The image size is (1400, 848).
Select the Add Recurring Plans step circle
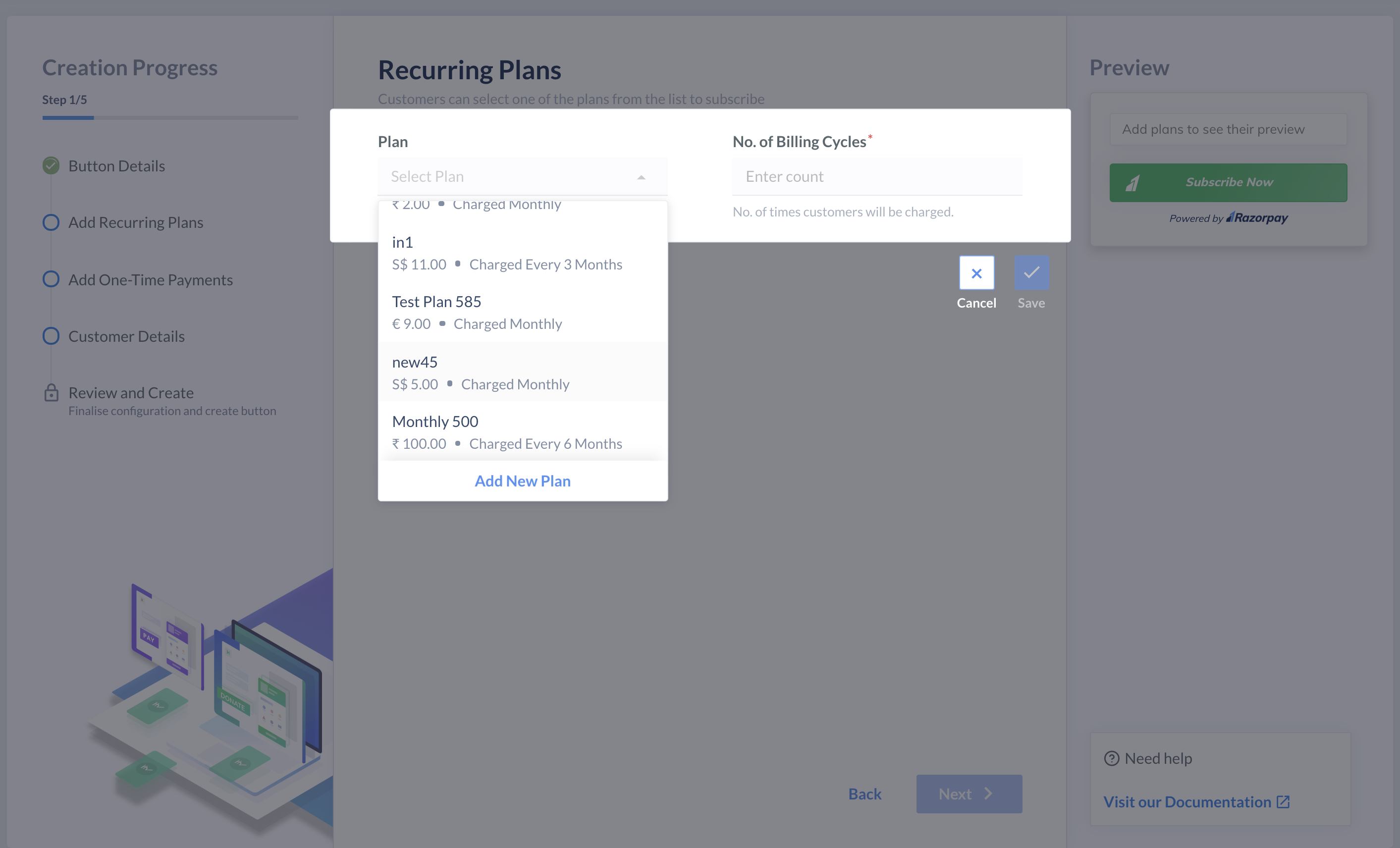[51, 222]
